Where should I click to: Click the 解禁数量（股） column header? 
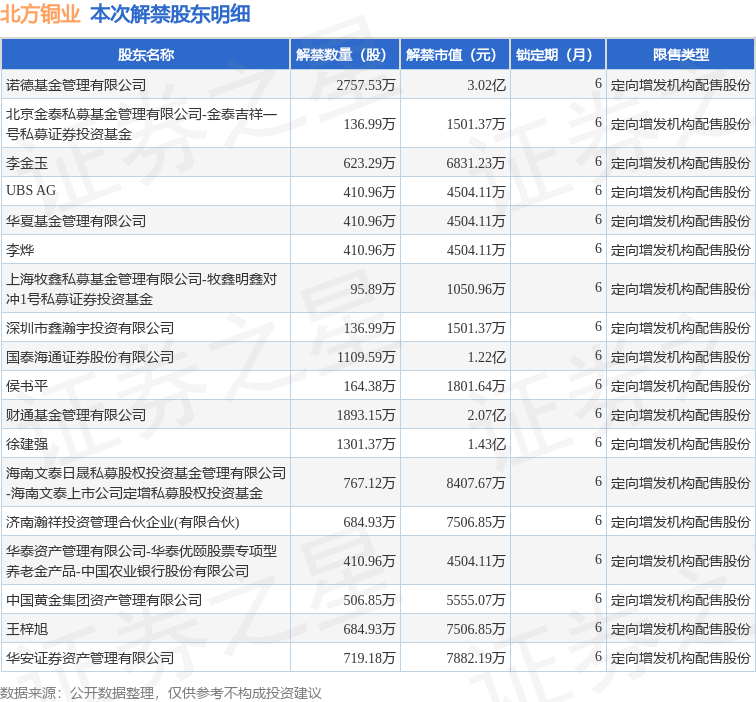(x=343, y=55)
